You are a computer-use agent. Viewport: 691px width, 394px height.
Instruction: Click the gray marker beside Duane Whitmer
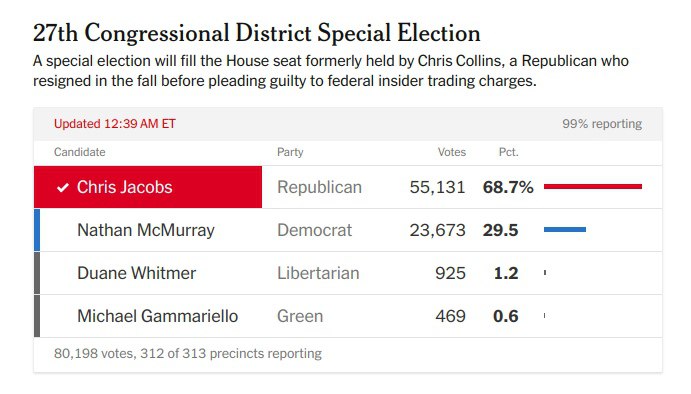[37, 273]
